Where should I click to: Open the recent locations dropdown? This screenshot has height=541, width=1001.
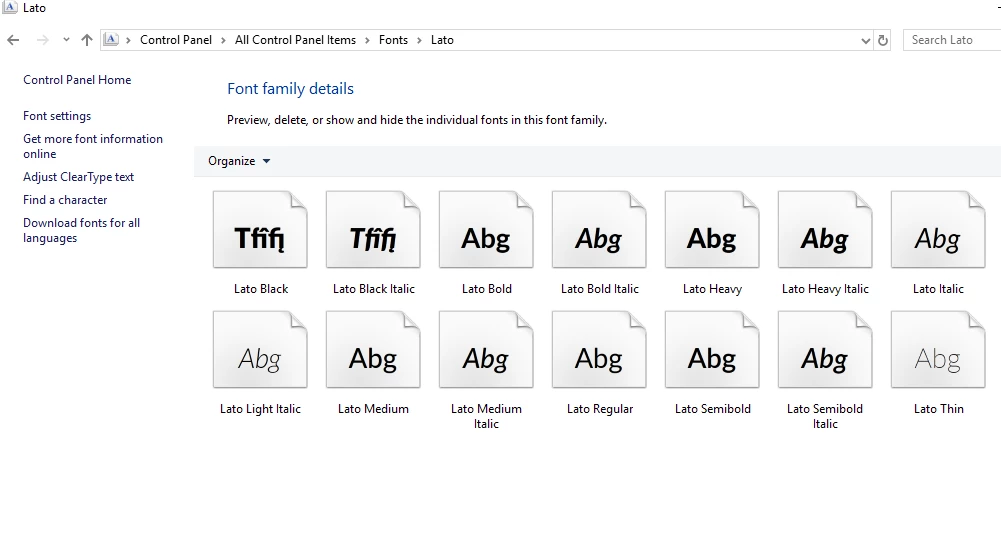(x=66, y=40)
